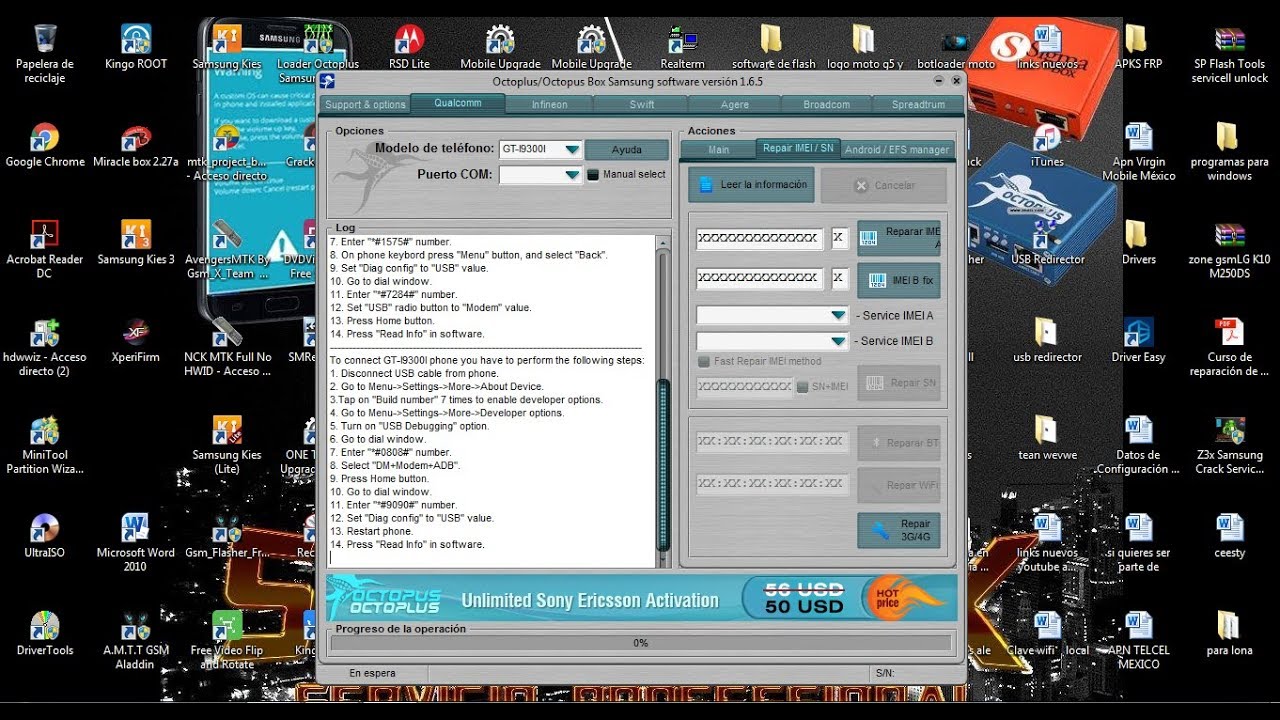Open Driver Easy desktop icon
Viewport: 1280px width, 720px height.
(1138, 342)
